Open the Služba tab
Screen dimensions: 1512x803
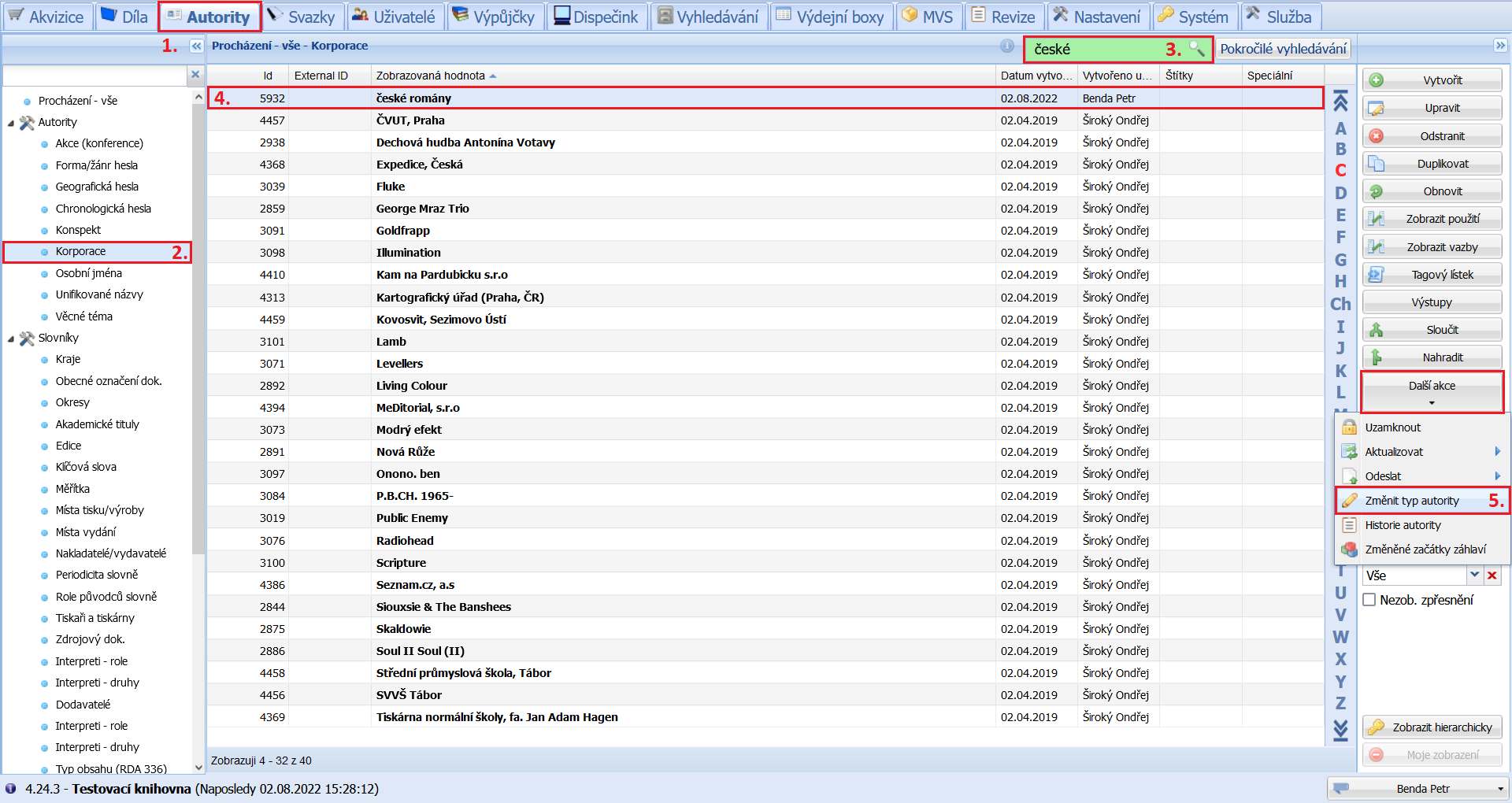1280,17
